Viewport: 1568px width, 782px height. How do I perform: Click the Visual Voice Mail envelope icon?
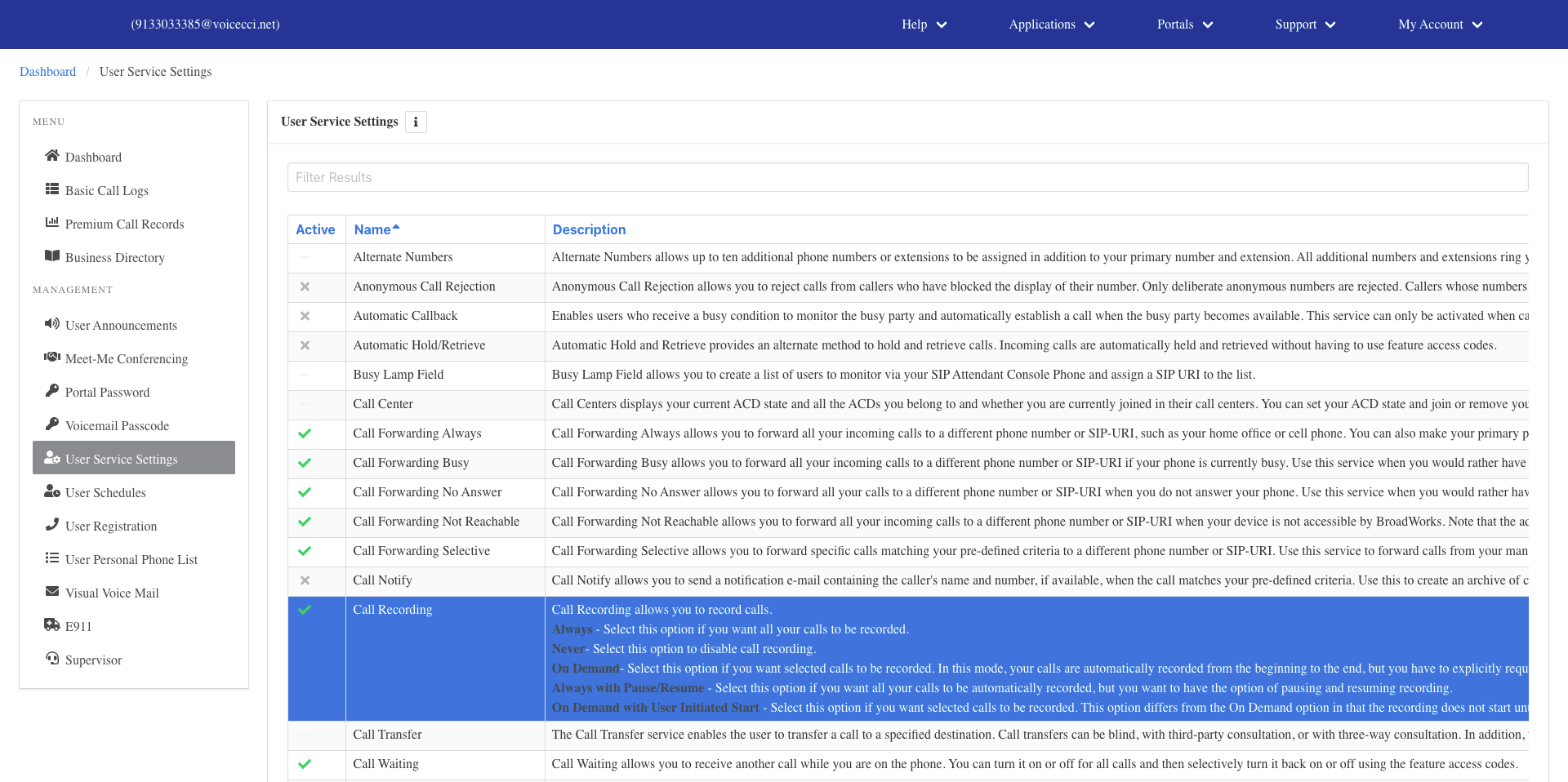point(52,591)
